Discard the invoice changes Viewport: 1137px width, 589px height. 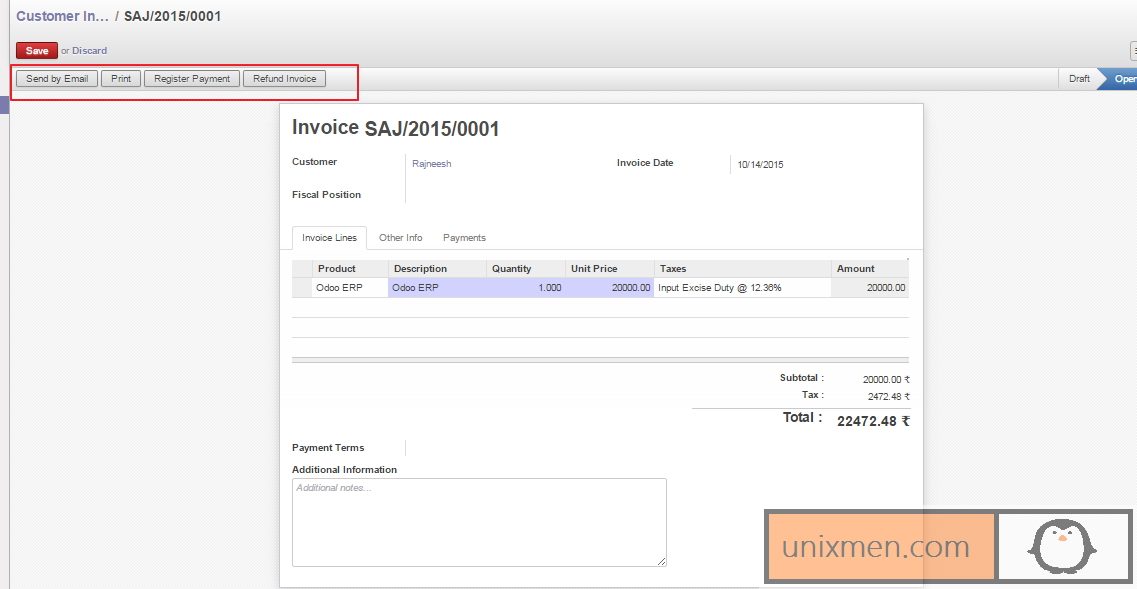89,51
